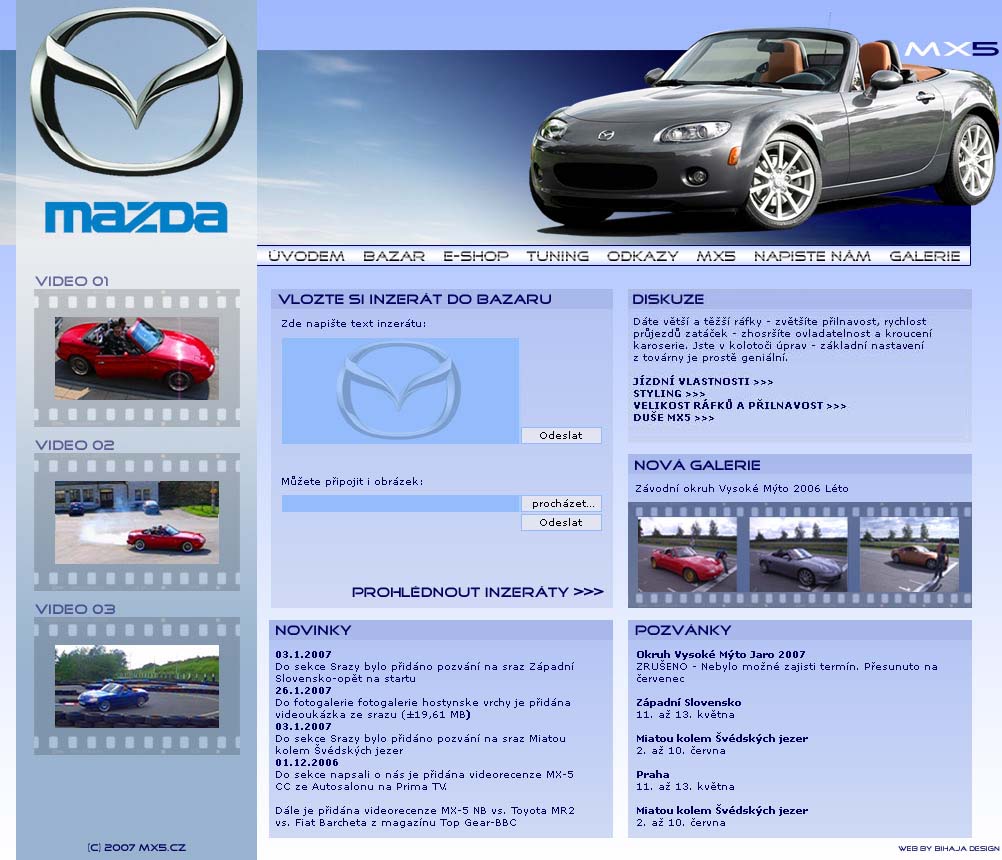The height and width of the screenshot is (860, 1002).
Task: Click the gallery caption Závodní okruh Vysoké Mýto 2006 Léto
Action: [x=741, y=489]
